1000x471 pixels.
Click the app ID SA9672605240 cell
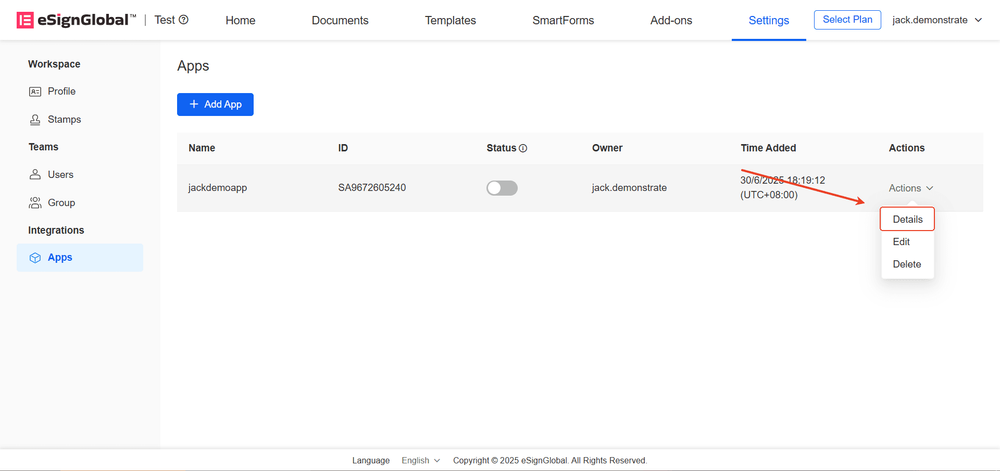(372, 188)
